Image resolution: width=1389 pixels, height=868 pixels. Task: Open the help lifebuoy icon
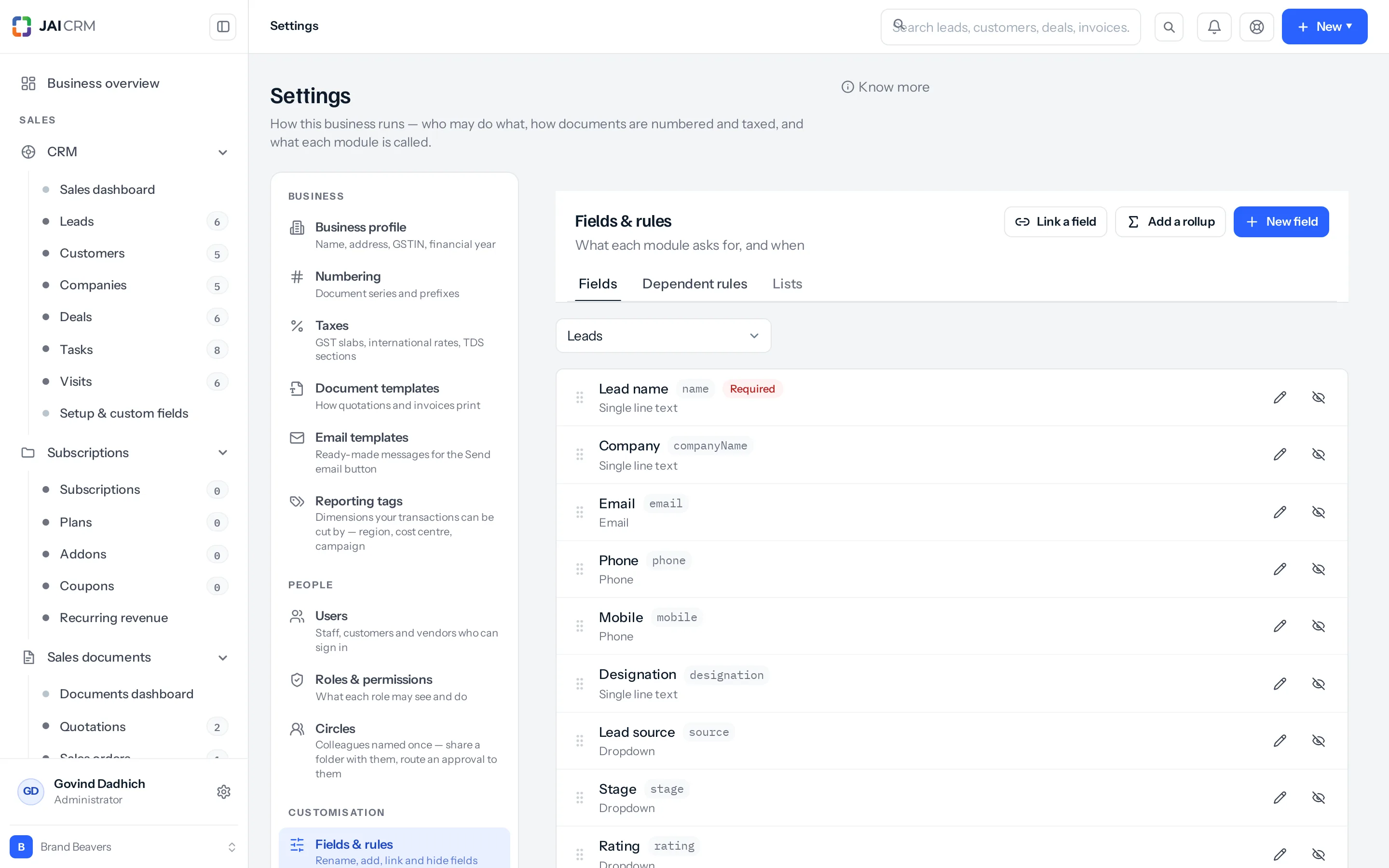tap(1256, 27)
